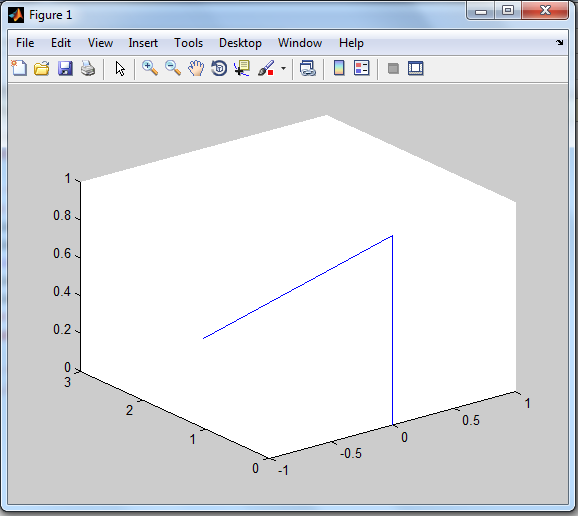The width and height of the screenshot is (578, 516).
Task: Click the New Figure icon
Action: tap(19, 69)
